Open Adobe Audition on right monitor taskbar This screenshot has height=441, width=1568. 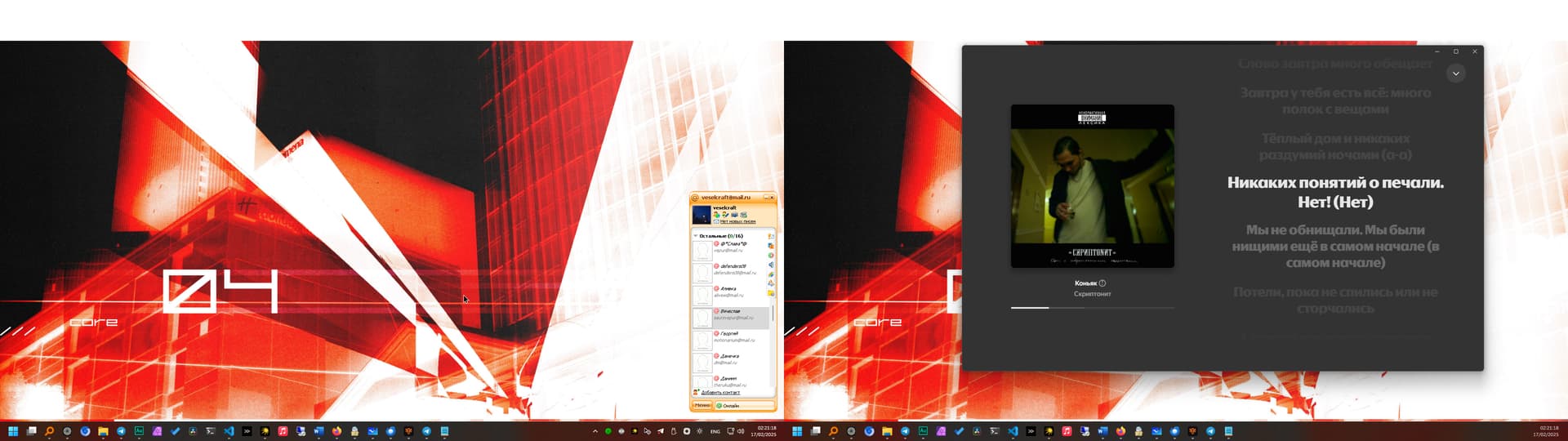click(923, 431)
